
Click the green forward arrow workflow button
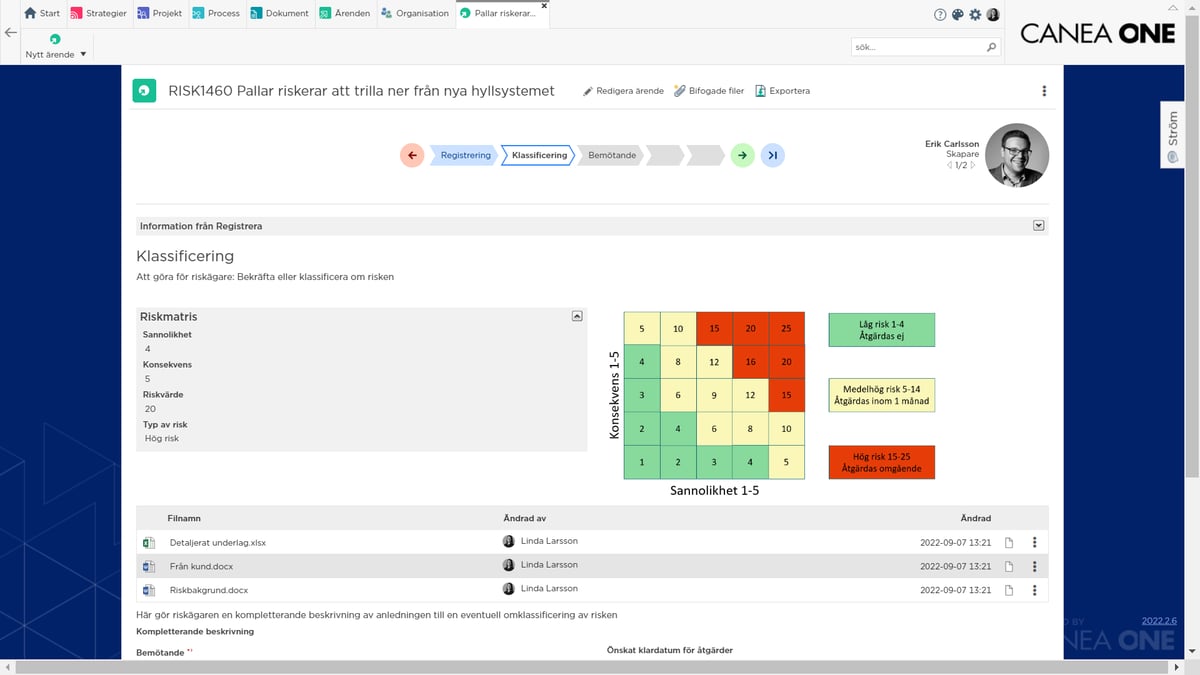[x=741, y=155]
